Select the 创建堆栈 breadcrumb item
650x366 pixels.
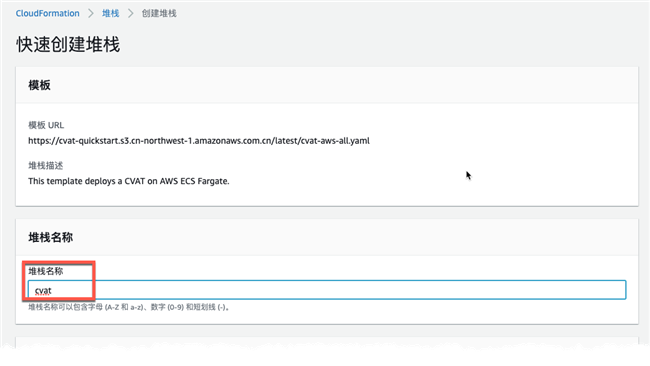(159, 13)
